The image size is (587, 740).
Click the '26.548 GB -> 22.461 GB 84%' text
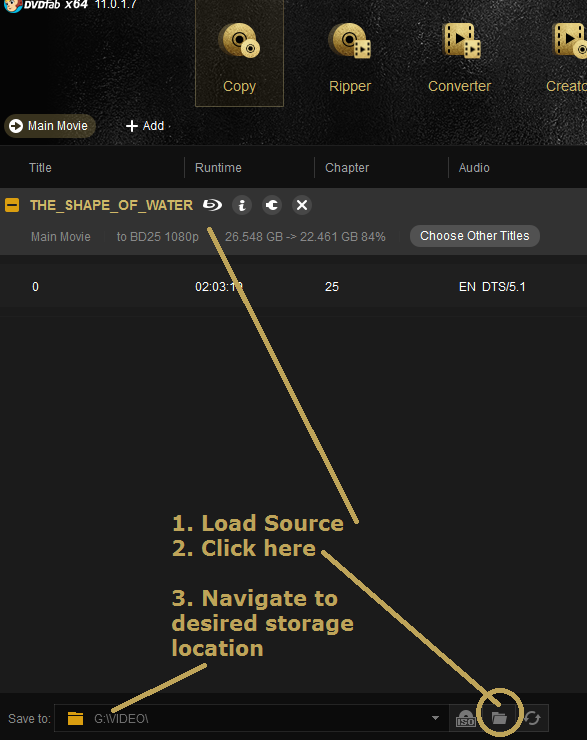[x=305, y=237]
